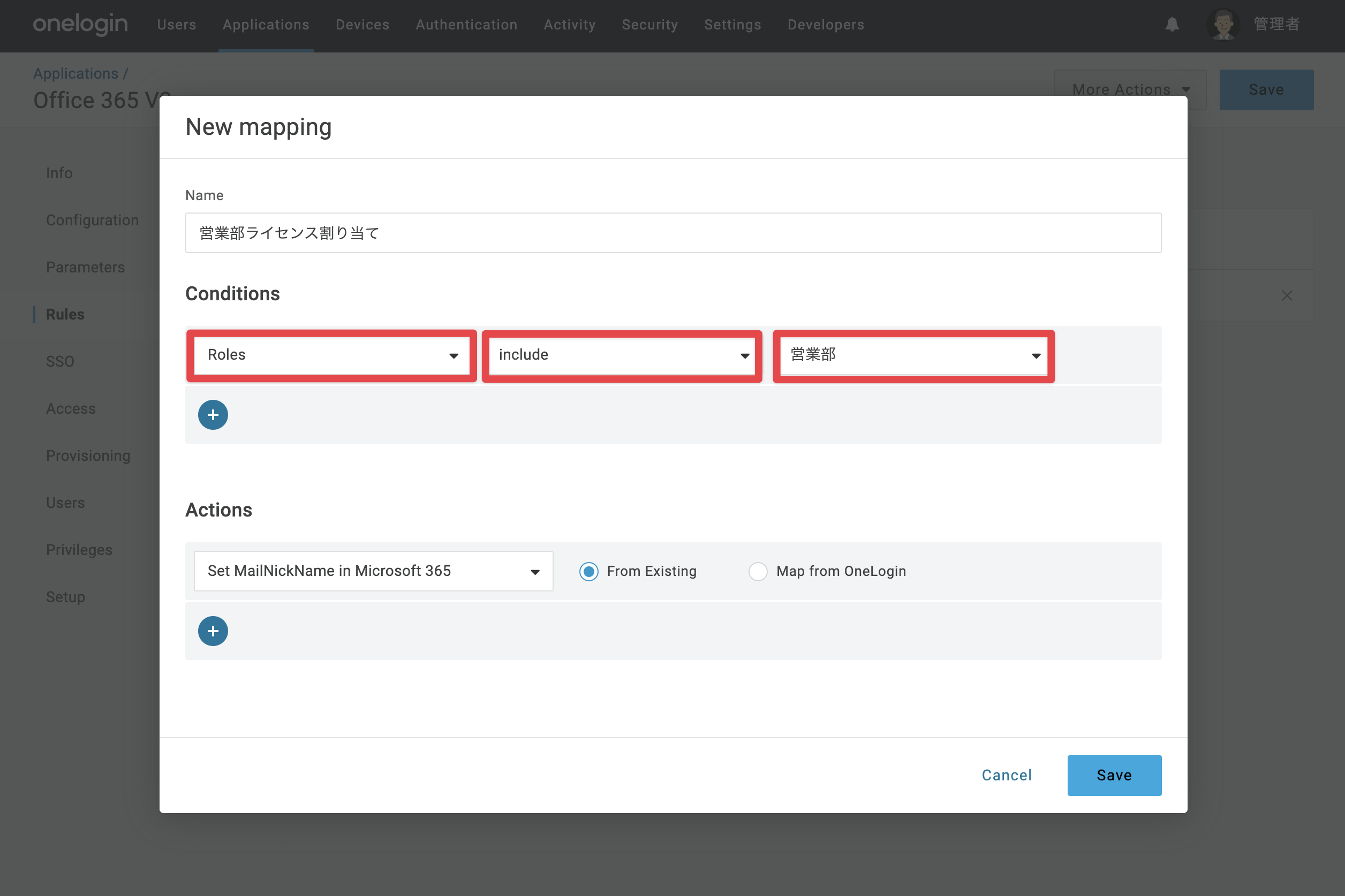Open the Security top menu
Image resolution: width=1345 pixels, height=896 pixels.
coord(650,25)
